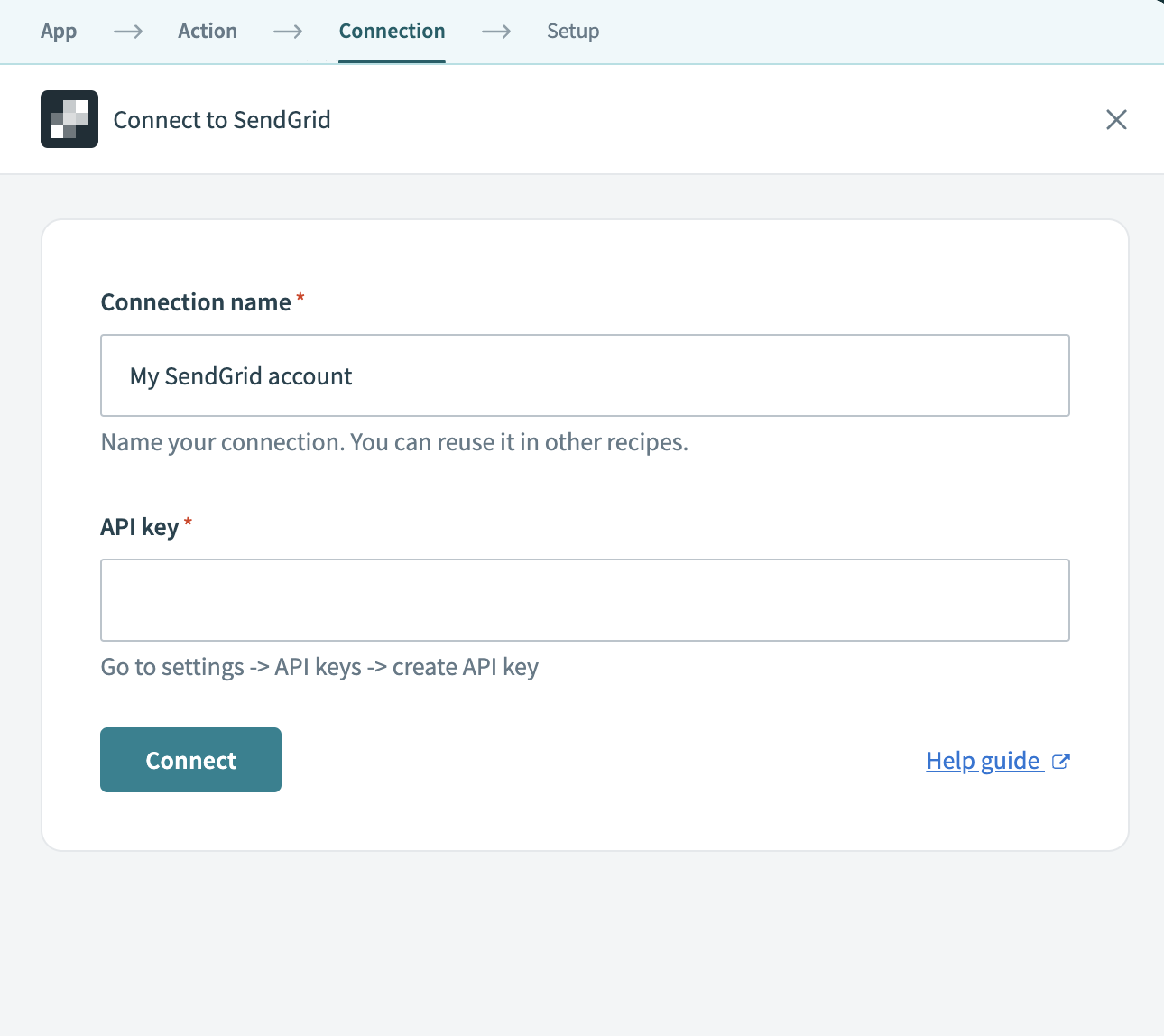1164x1036 pixels.
Task: Switch to the Action step
Action: click(x=208, y=32)
